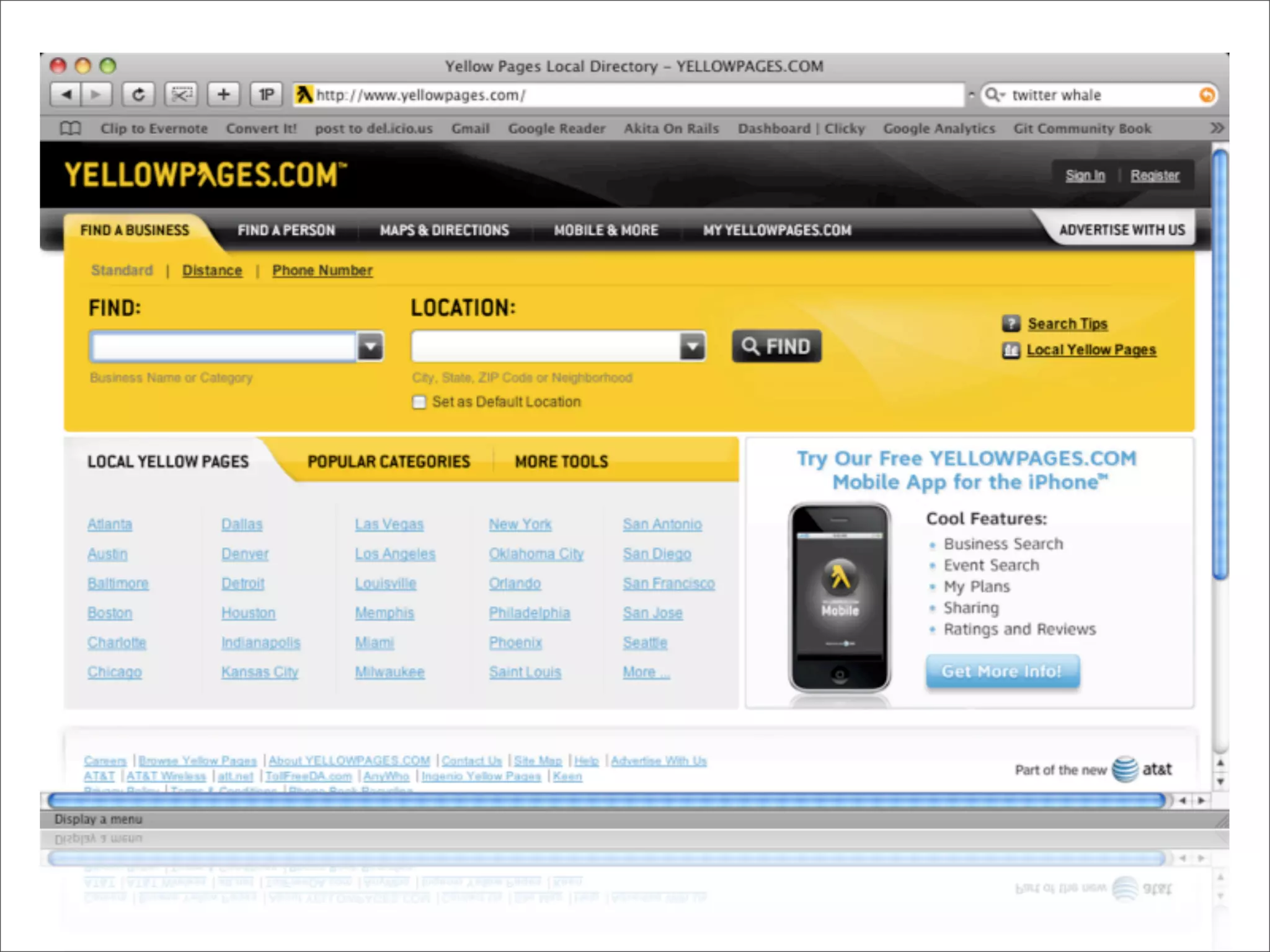This screenshot has height=952, width=1270.
Task: Show more bookmarks via double chevron
Action: [1217, 128]
